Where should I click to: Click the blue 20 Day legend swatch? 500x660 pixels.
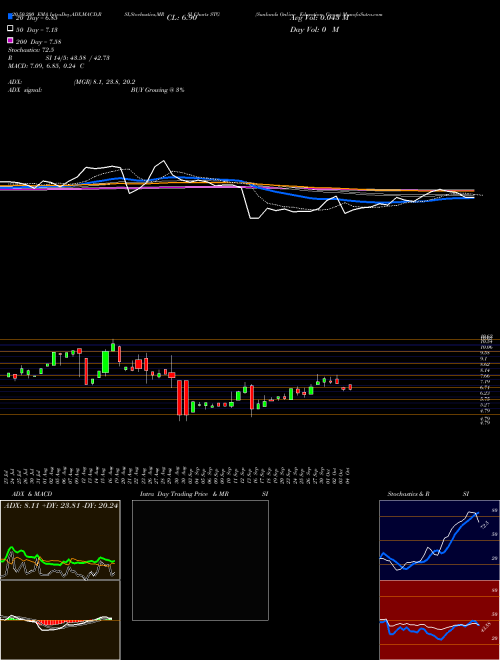click(x=10, y=17)
